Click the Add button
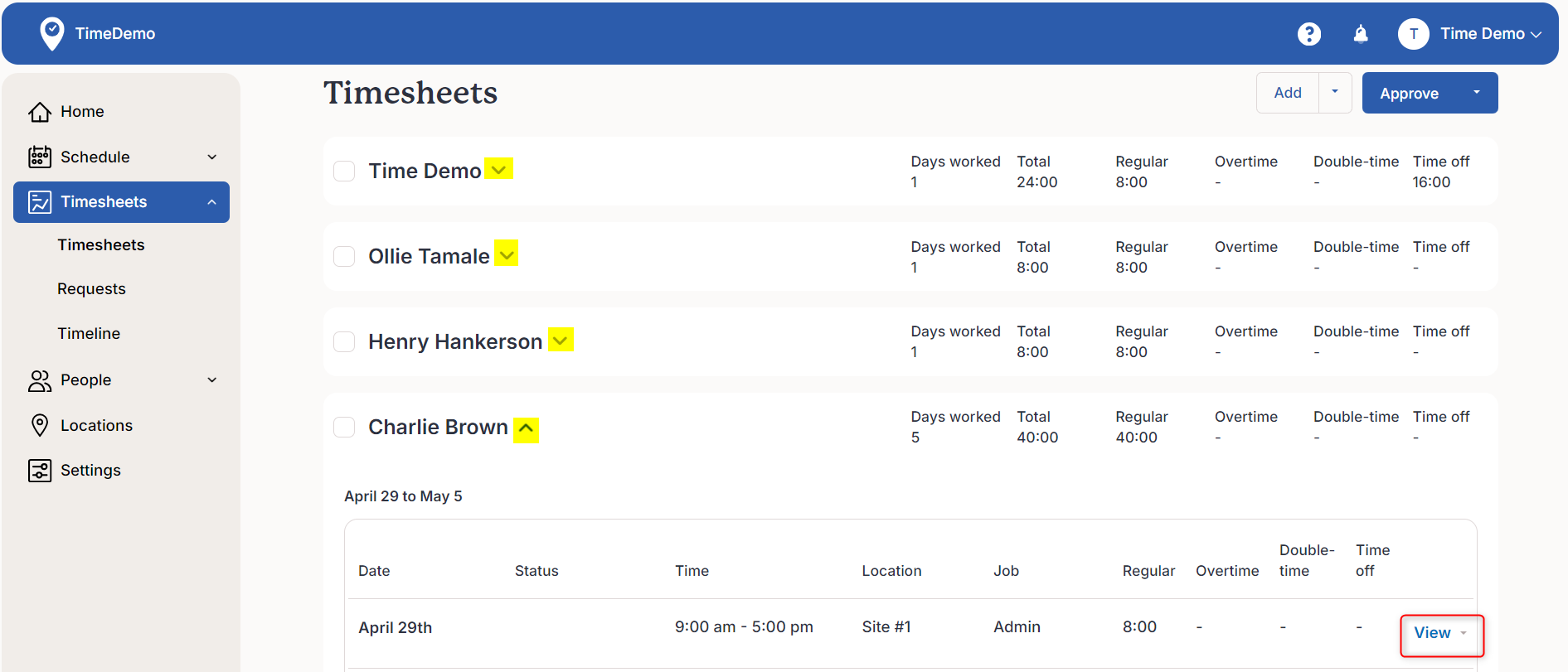 (1287, 93)
